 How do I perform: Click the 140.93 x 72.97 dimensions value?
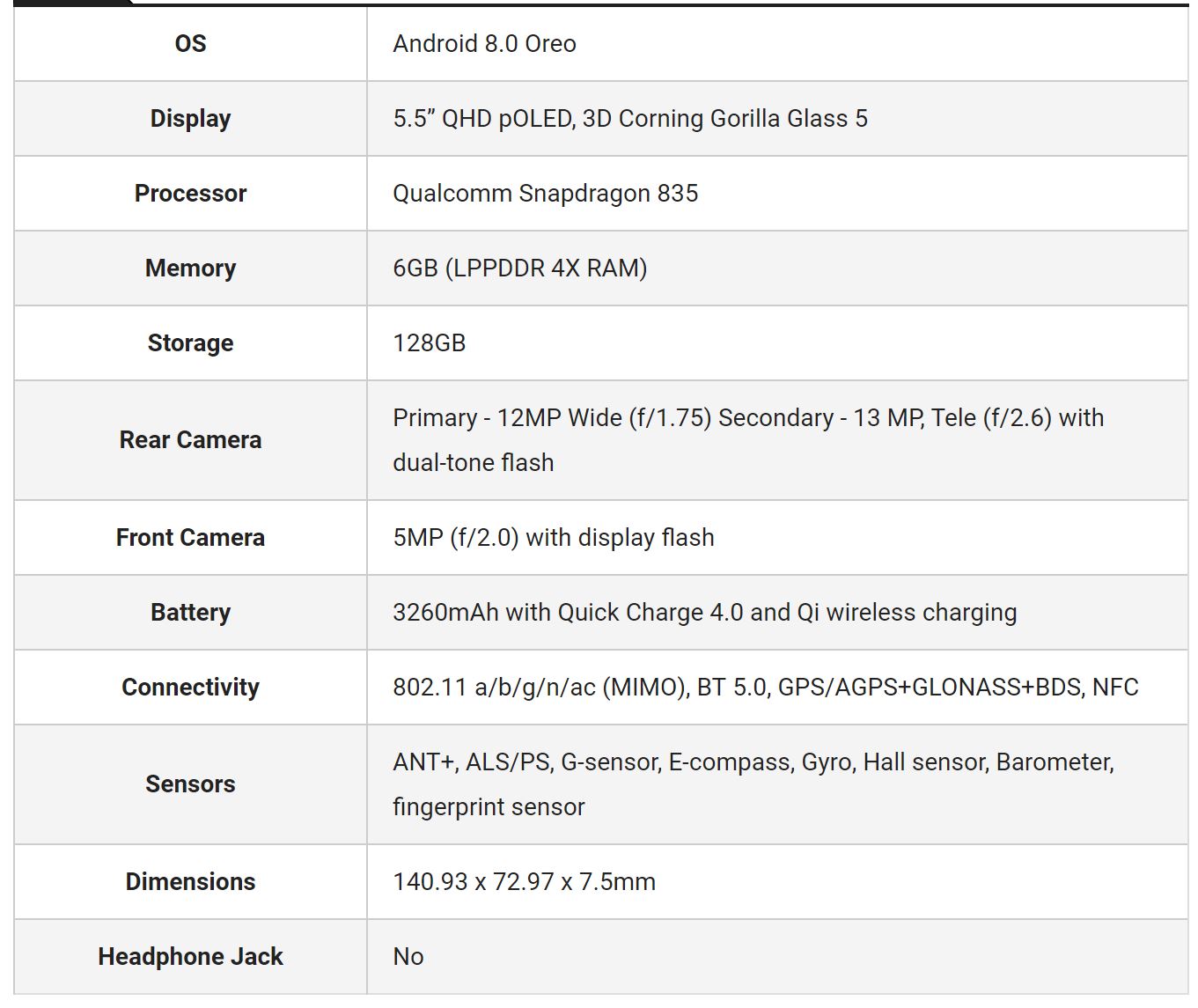pos(524,881)
